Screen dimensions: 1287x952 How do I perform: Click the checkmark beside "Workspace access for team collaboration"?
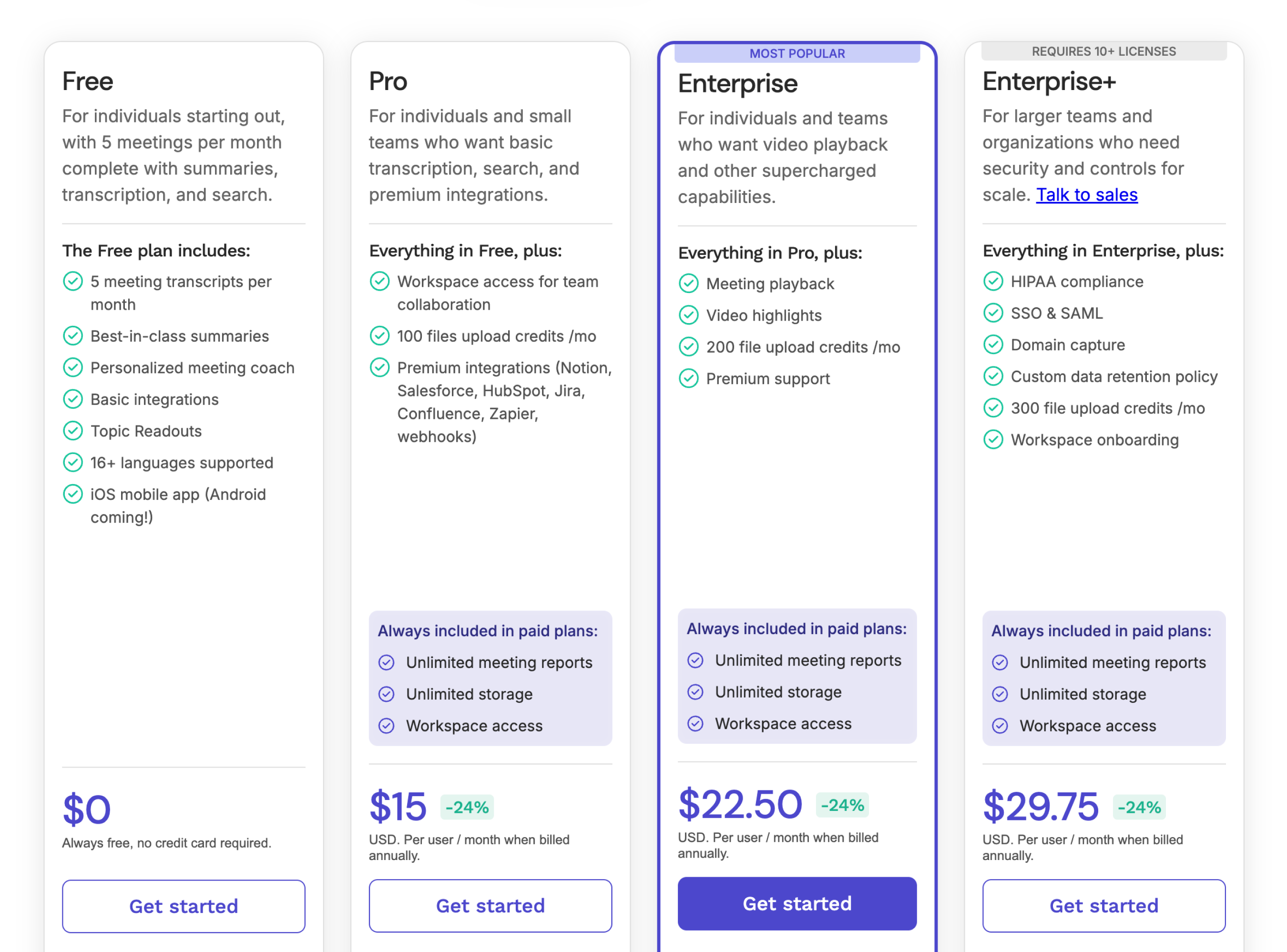(x=380, y=281)
